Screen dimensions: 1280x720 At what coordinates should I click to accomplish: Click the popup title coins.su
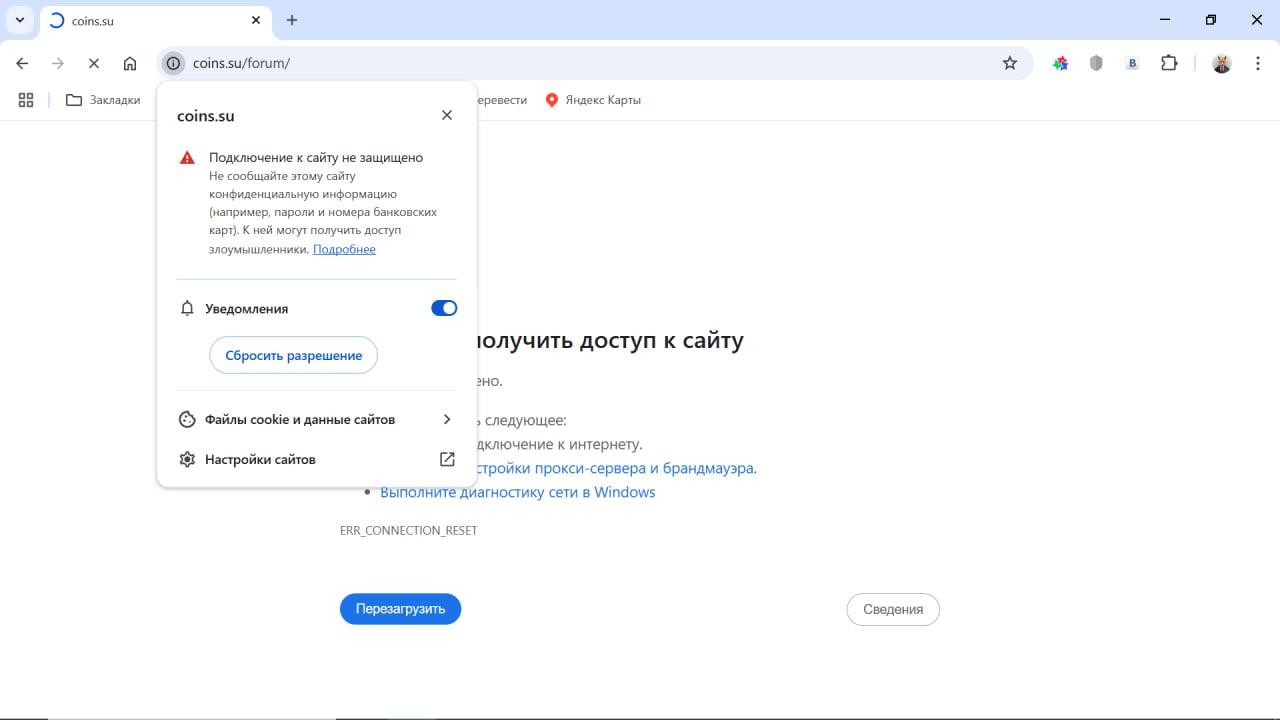click(x=206, y=115)
